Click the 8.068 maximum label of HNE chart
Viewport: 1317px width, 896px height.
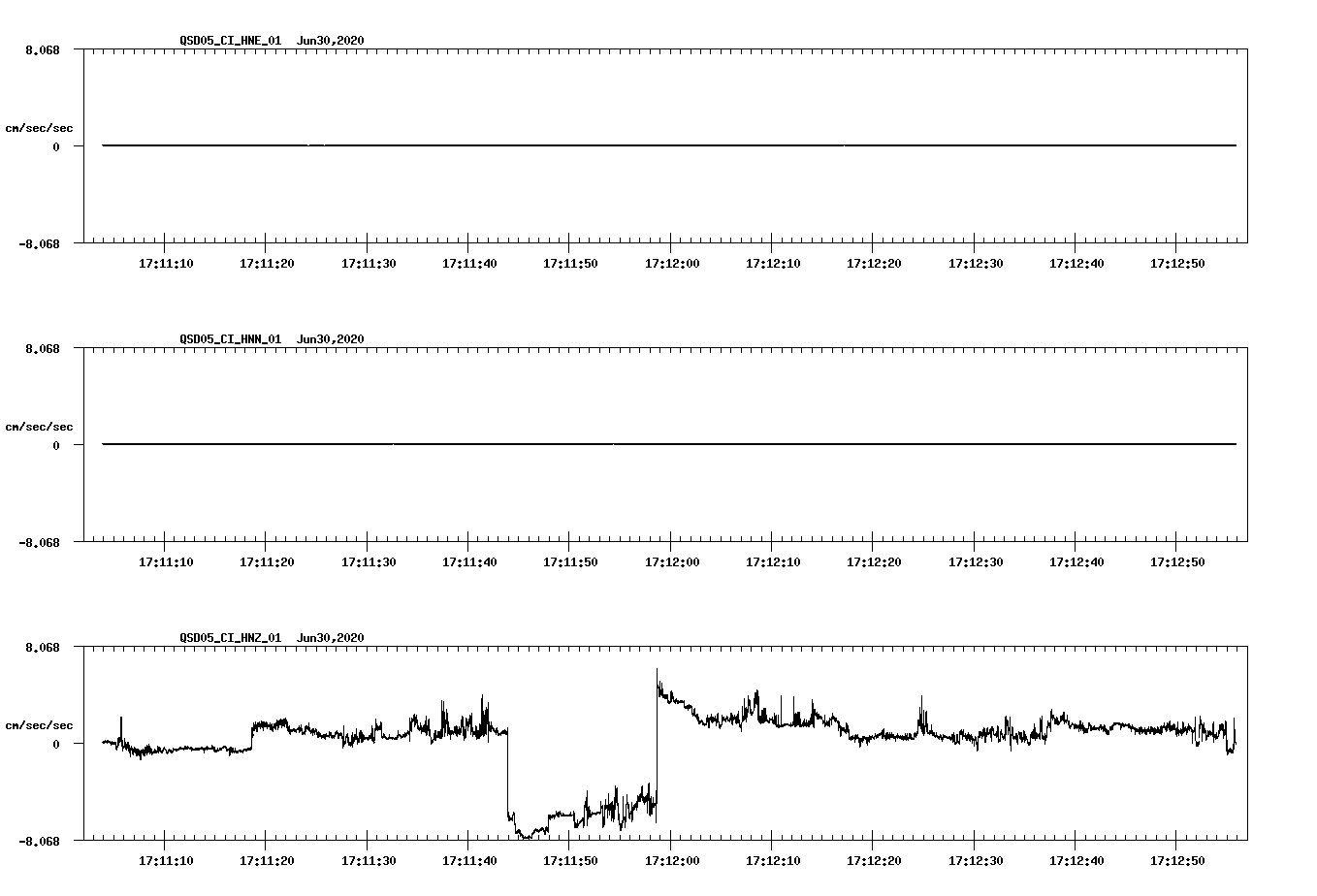(x=43, y=49)
